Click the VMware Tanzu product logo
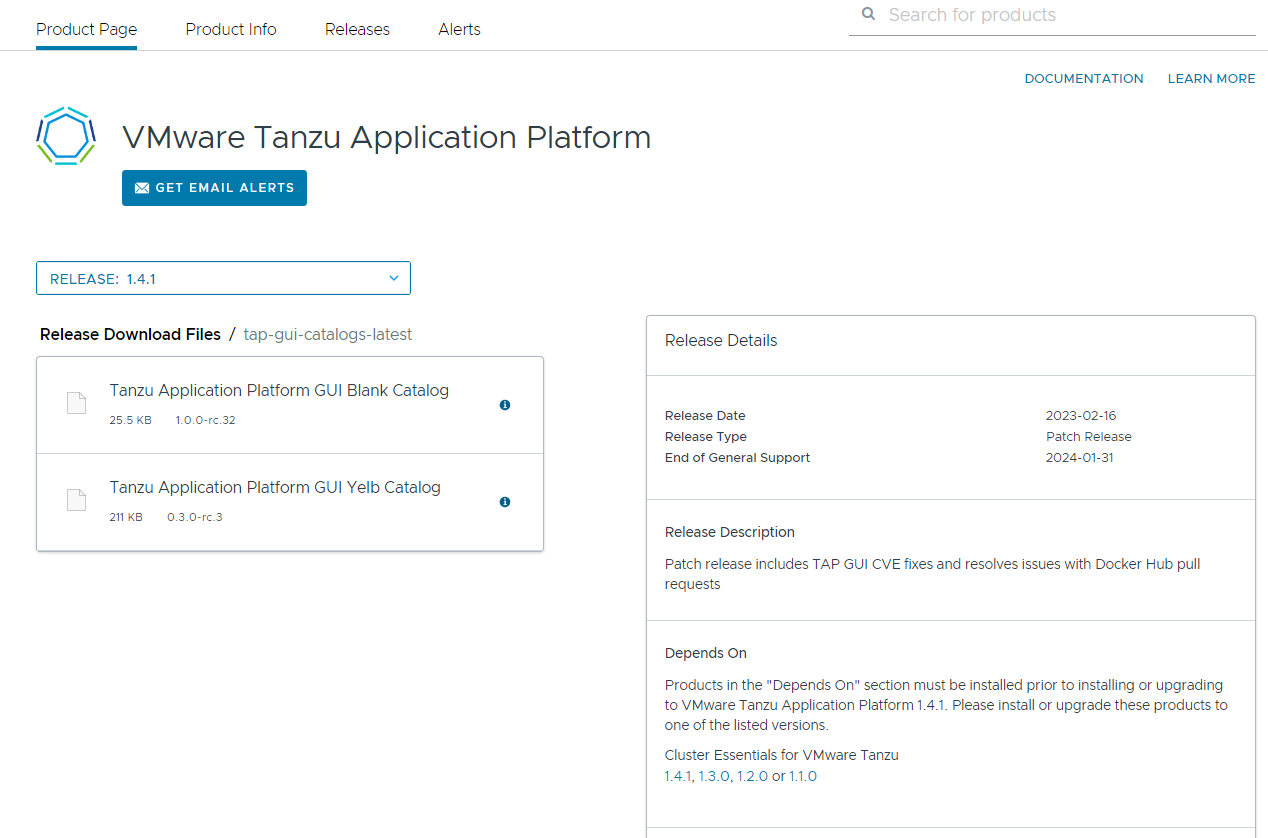 tap(66, 136)
